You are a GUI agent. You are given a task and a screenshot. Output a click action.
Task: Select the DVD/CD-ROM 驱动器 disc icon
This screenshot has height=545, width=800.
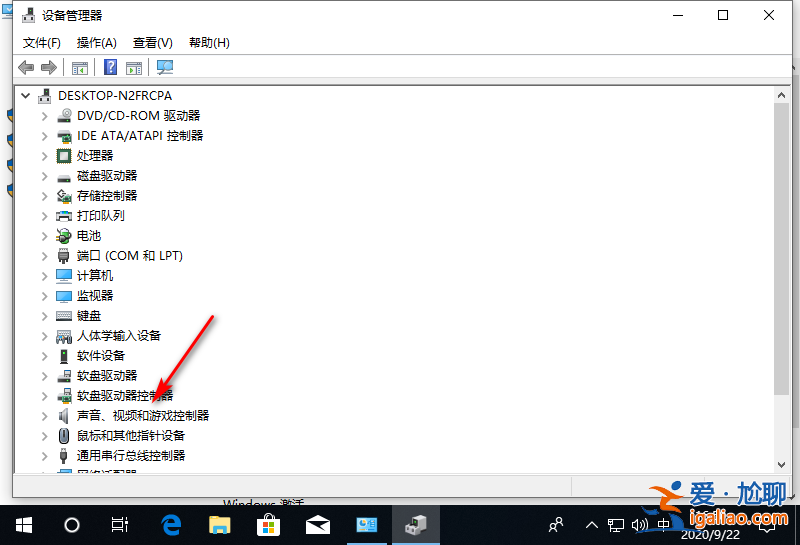point(64,116)
